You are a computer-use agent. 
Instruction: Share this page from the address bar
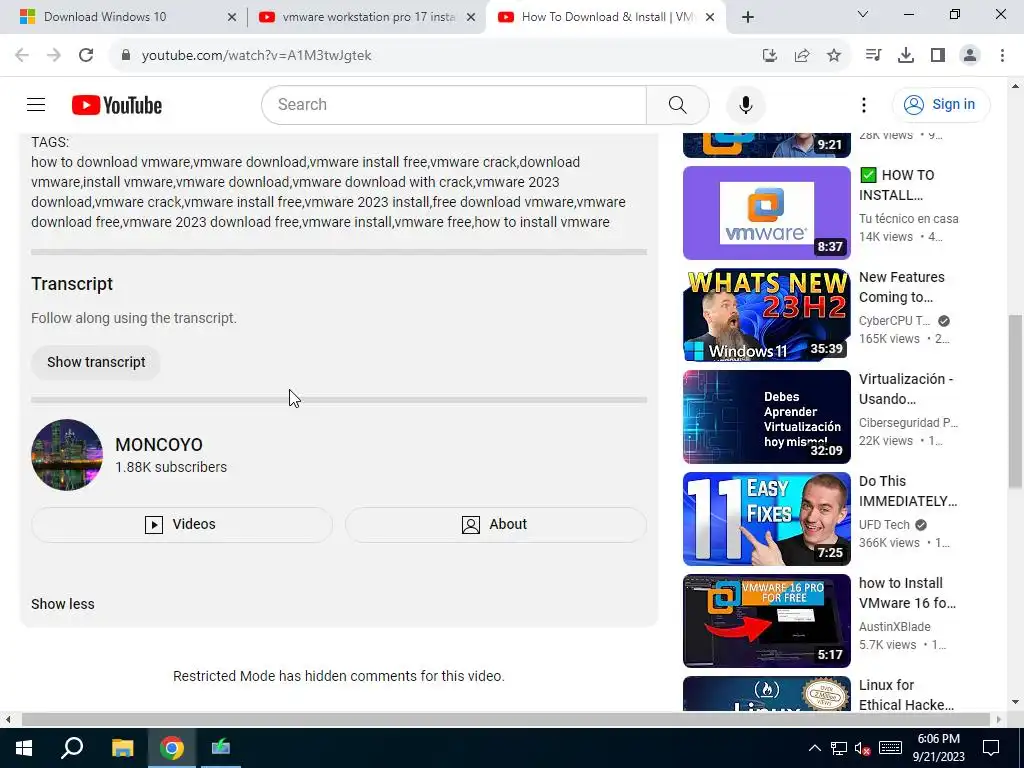click(x=802, y=56)
